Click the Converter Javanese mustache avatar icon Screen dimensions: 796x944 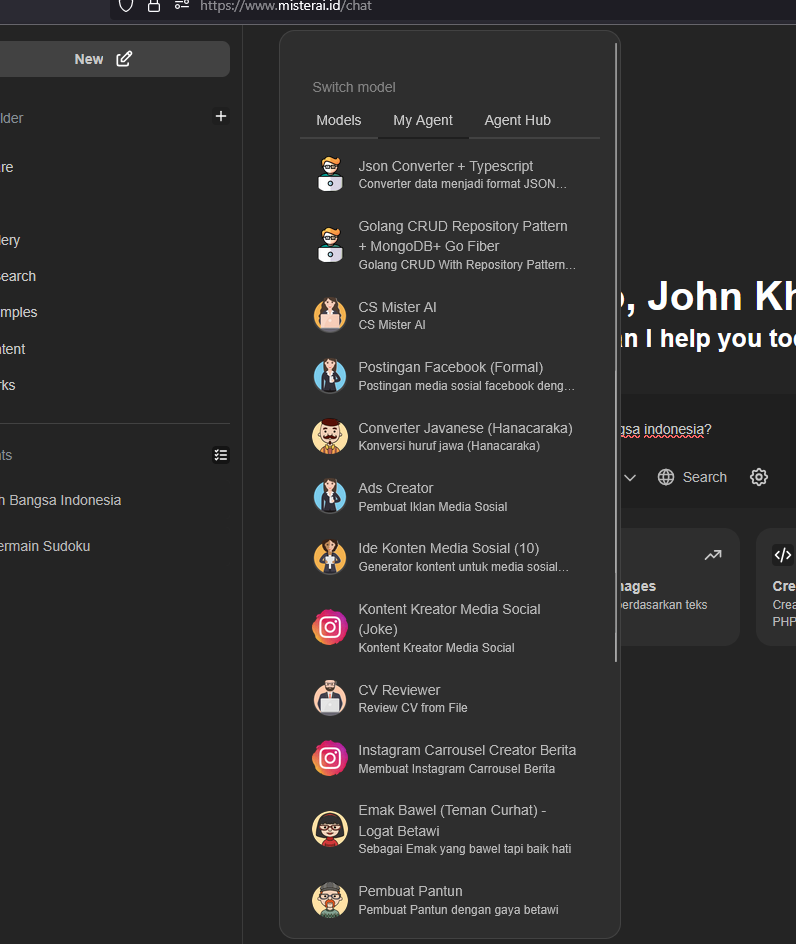point(330,436)
